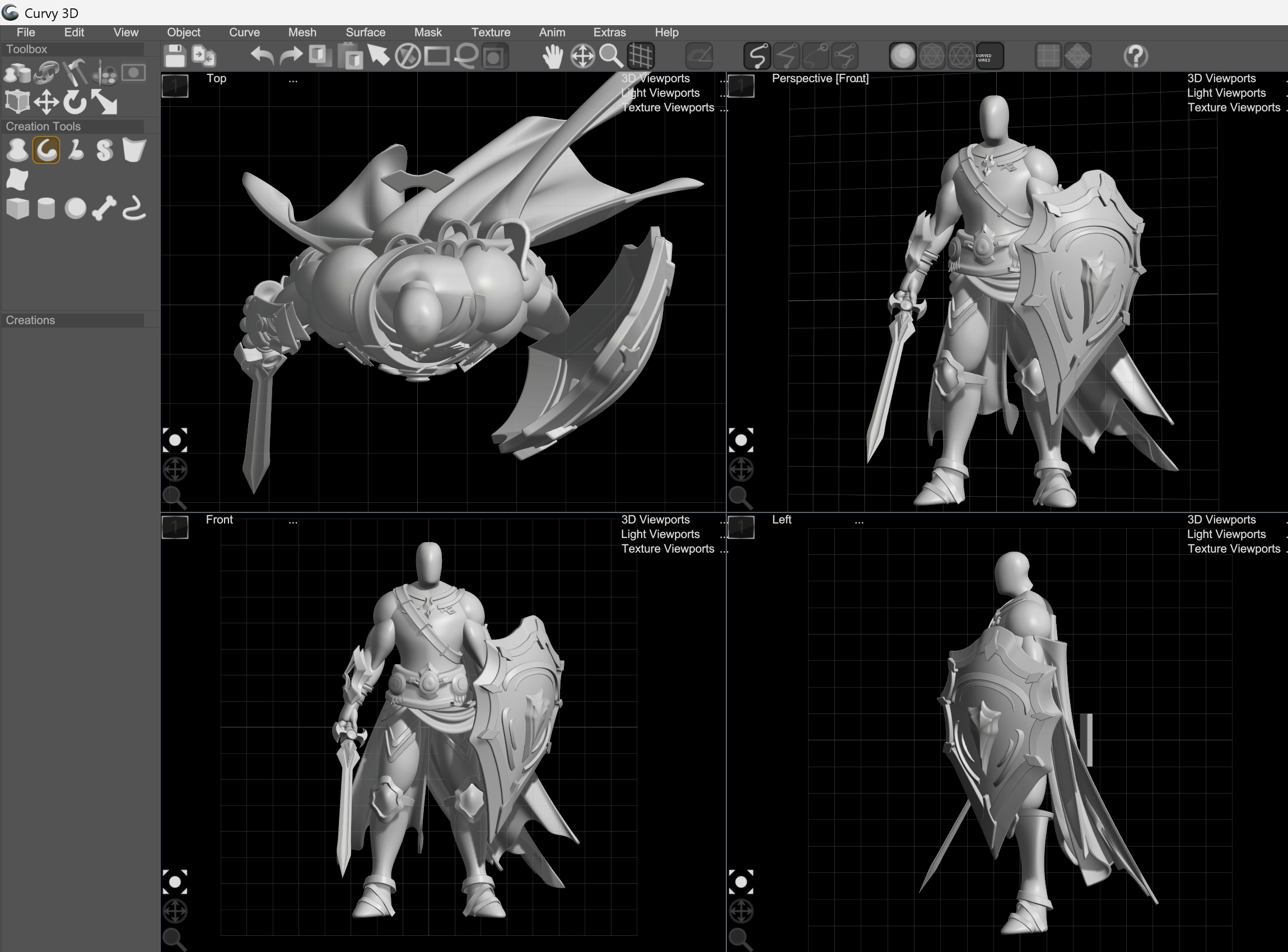
Task: Click the hammer tools icon in Toolbox
Action: point(76,73)
